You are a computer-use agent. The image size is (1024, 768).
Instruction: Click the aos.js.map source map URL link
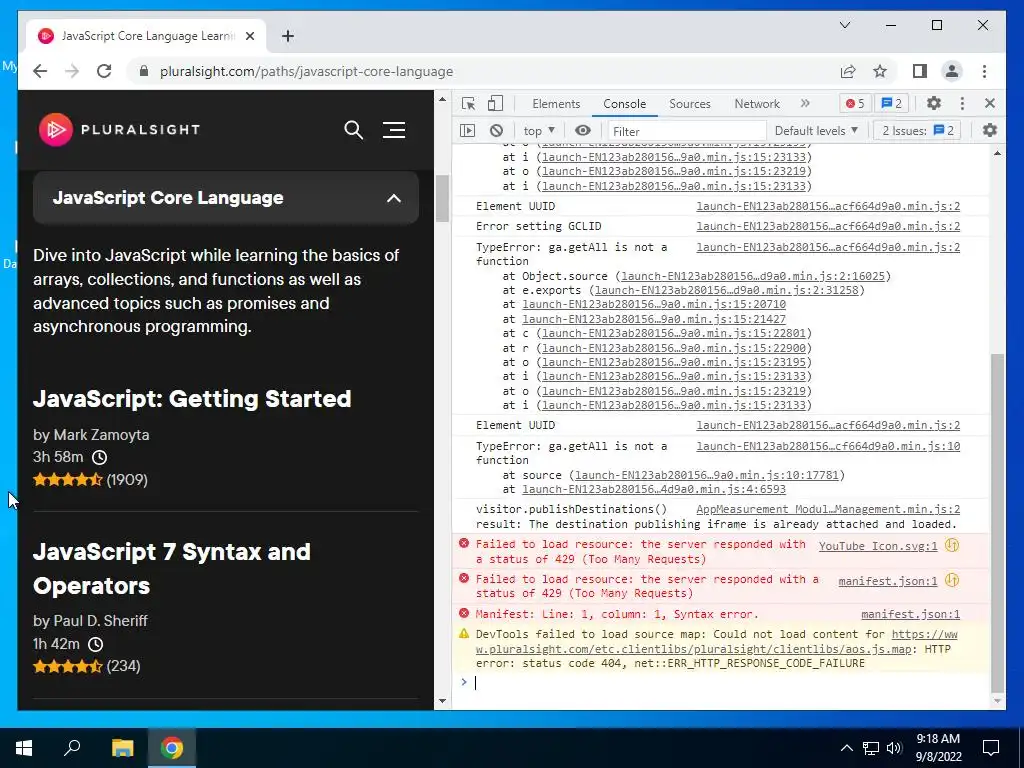[716, 642]
